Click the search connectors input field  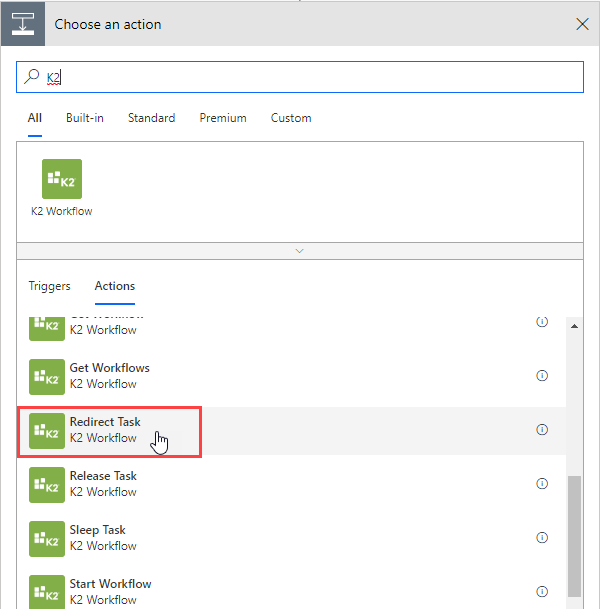tap(310, 76)
